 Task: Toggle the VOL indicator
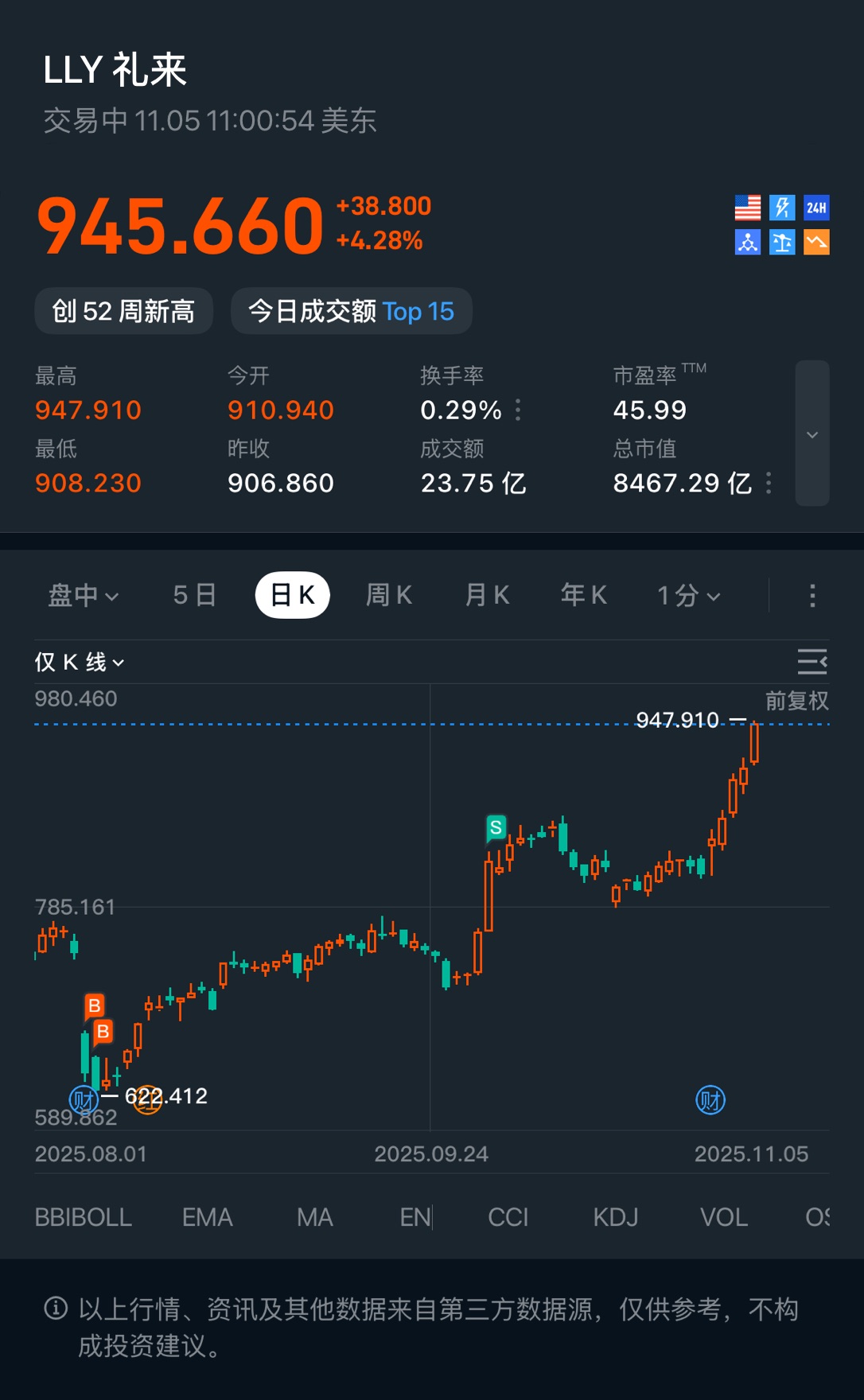coord(723,1217)
